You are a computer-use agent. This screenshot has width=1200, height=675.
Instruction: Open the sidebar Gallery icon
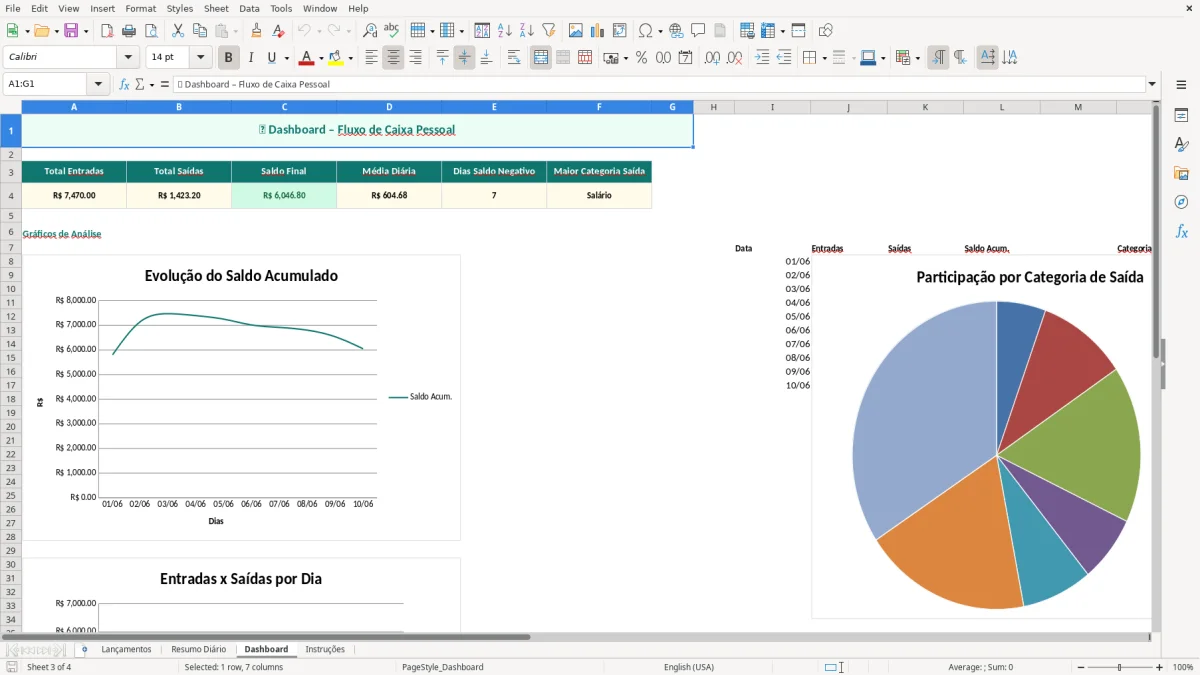[1181, 173]
